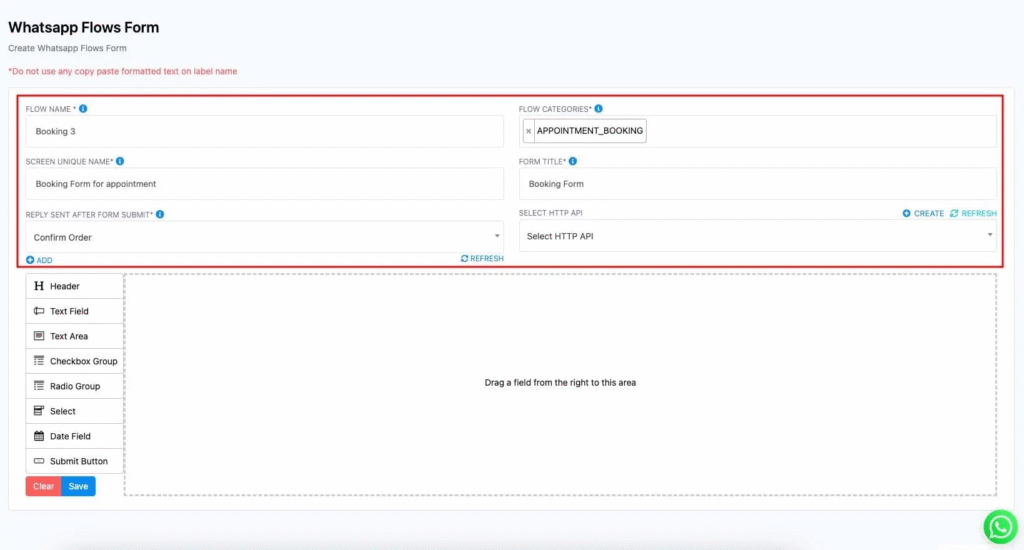Click the Screen Unique Name input field
The image size is (1024, 550).
(264, 184)
